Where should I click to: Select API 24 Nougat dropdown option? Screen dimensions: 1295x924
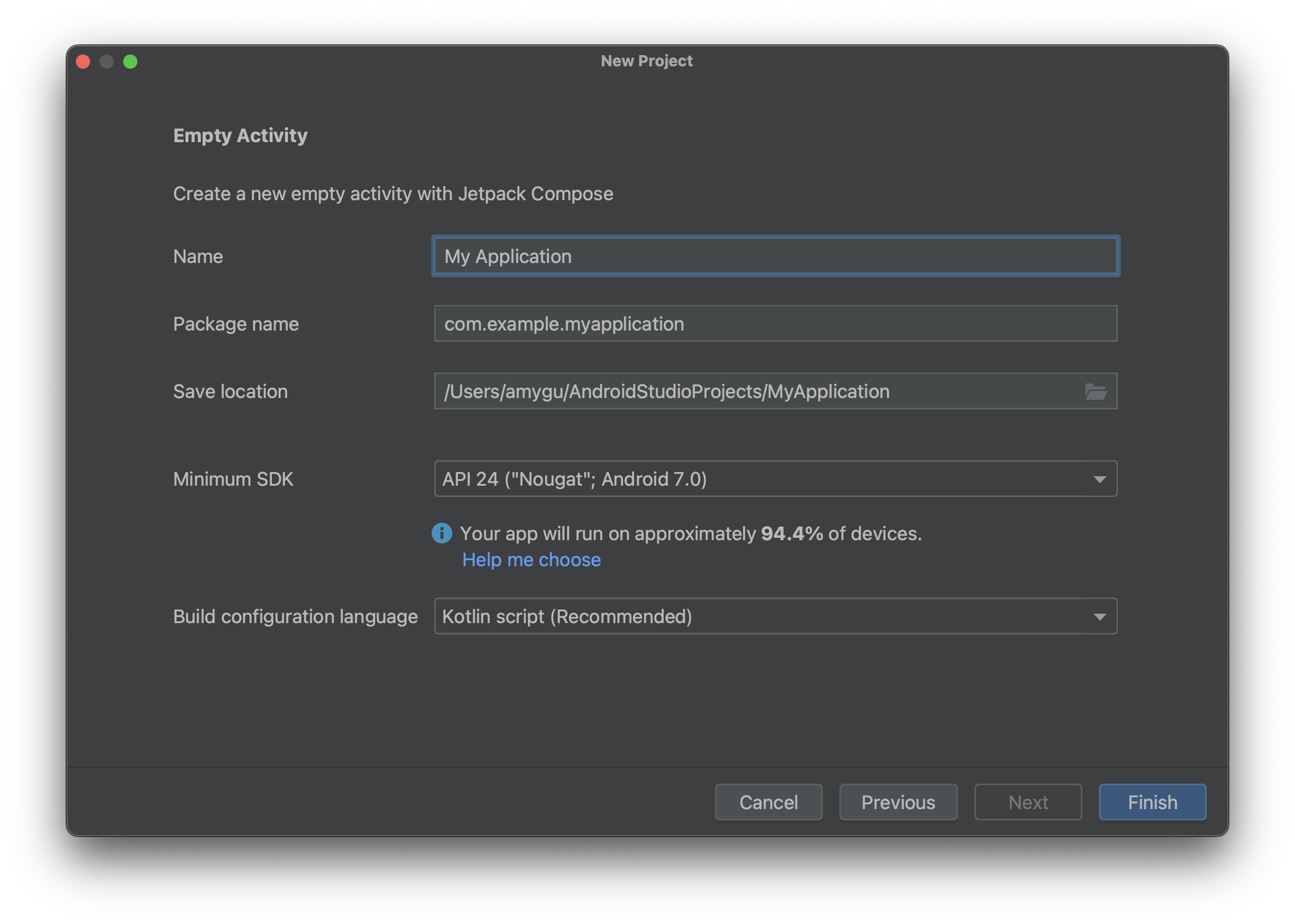pyautogui.click(x=775, y=479)
